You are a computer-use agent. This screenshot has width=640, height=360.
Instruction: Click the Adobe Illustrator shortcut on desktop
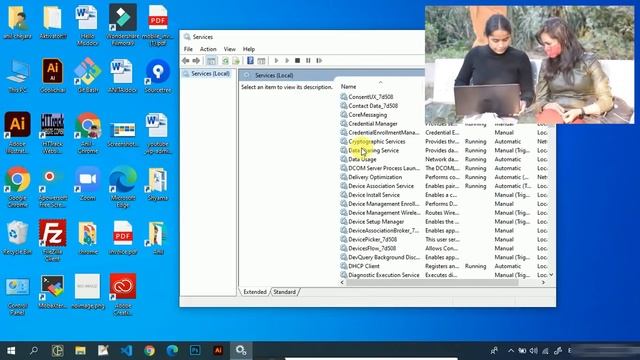[17, 133]
